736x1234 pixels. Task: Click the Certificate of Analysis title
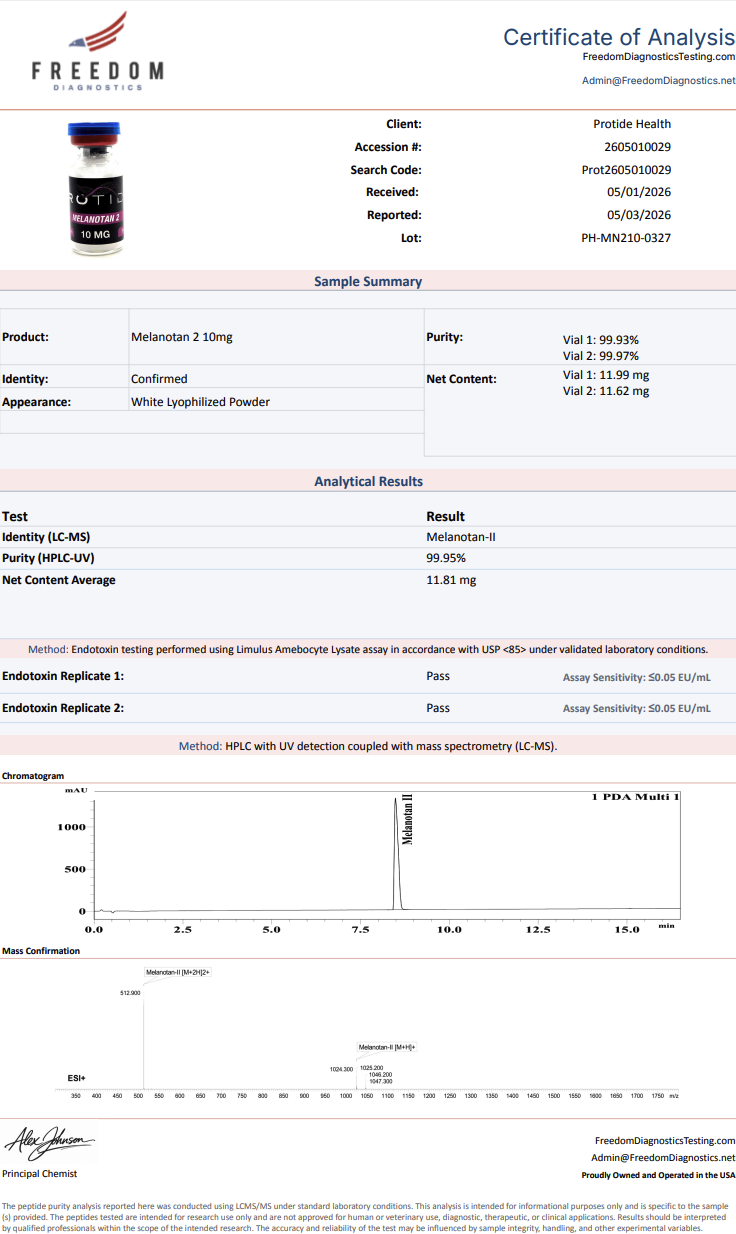pos(619,37)
